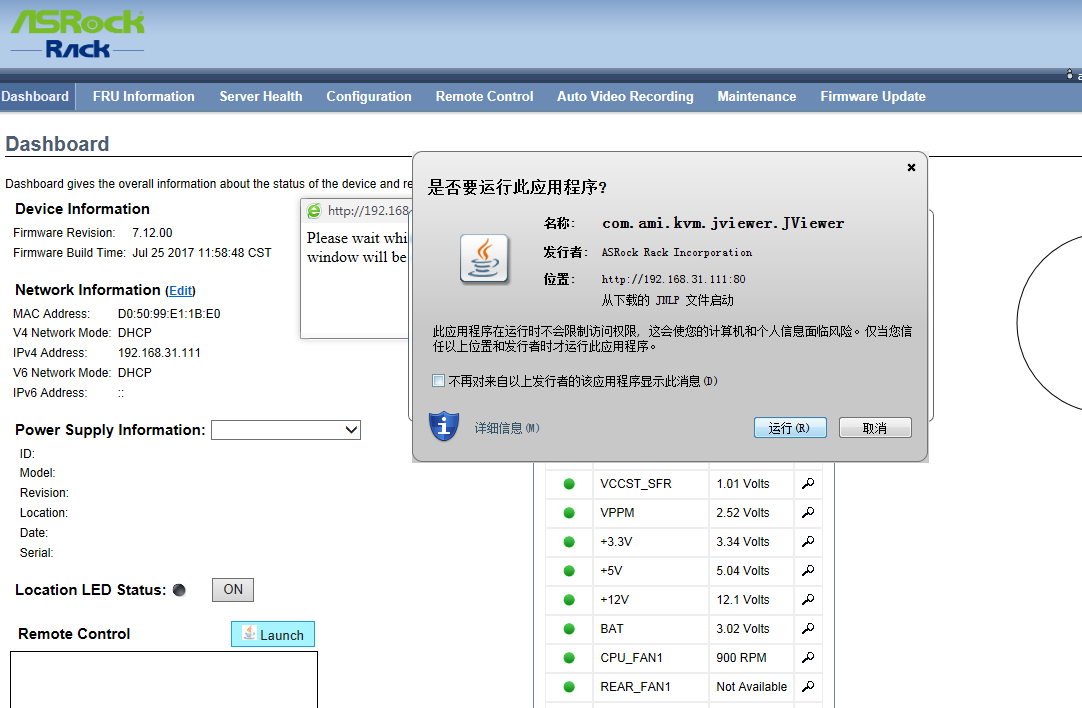Open the Auto Video Recording menu

625,97
